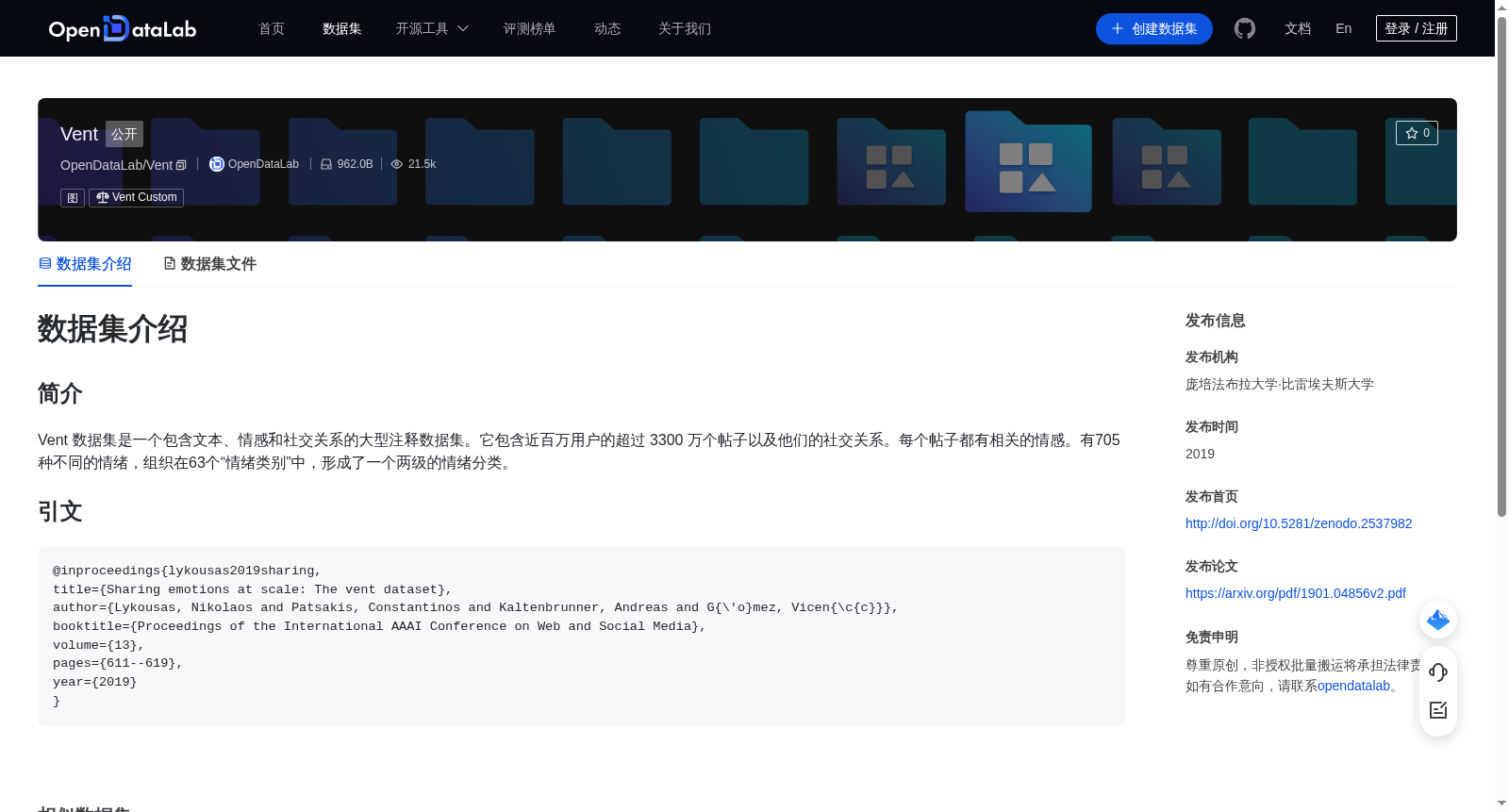Image resolution: width=1509 pixels, height=812 pixels.
Task: Click the page vertical scrollbar thumb
Action: pos(1501,267)
